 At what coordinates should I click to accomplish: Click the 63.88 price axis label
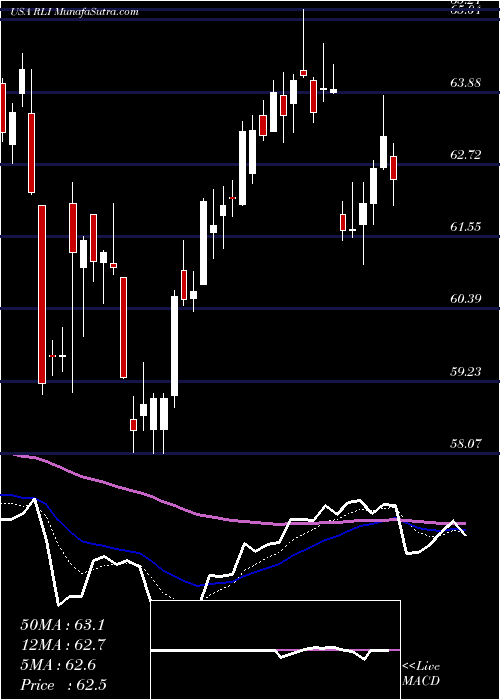[466, 83]
